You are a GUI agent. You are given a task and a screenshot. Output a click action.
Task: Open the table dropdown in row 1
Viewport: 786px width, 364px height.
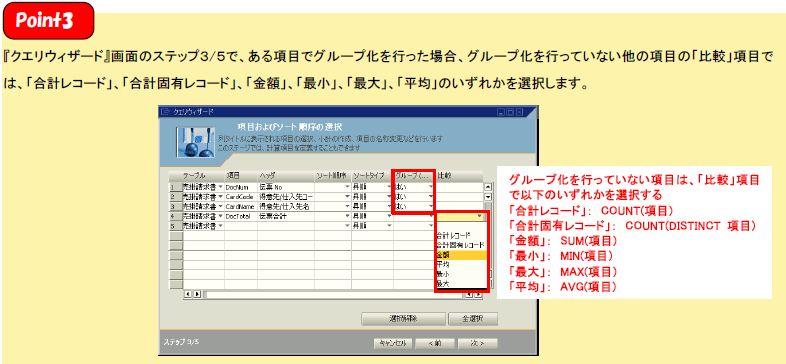tap(221, 187)
